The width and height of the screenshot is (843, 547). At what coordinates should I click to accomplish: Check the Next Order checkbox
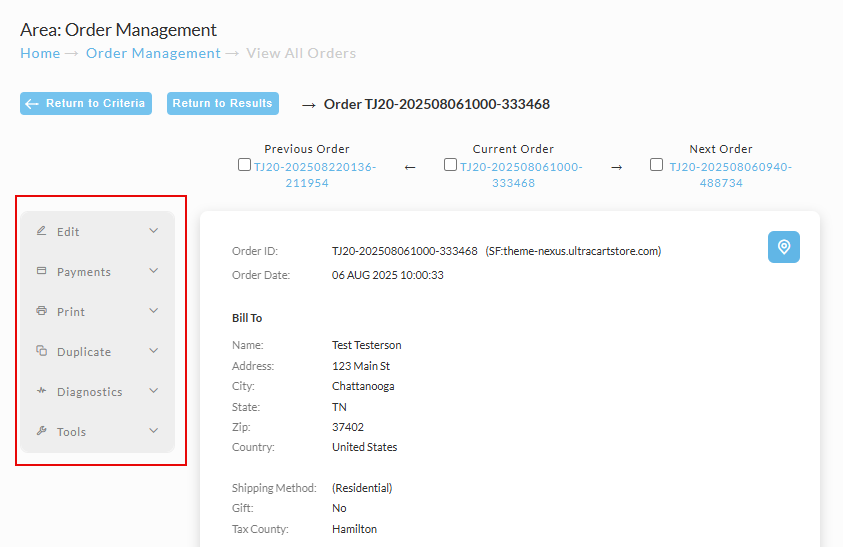(x=656, y=165)
